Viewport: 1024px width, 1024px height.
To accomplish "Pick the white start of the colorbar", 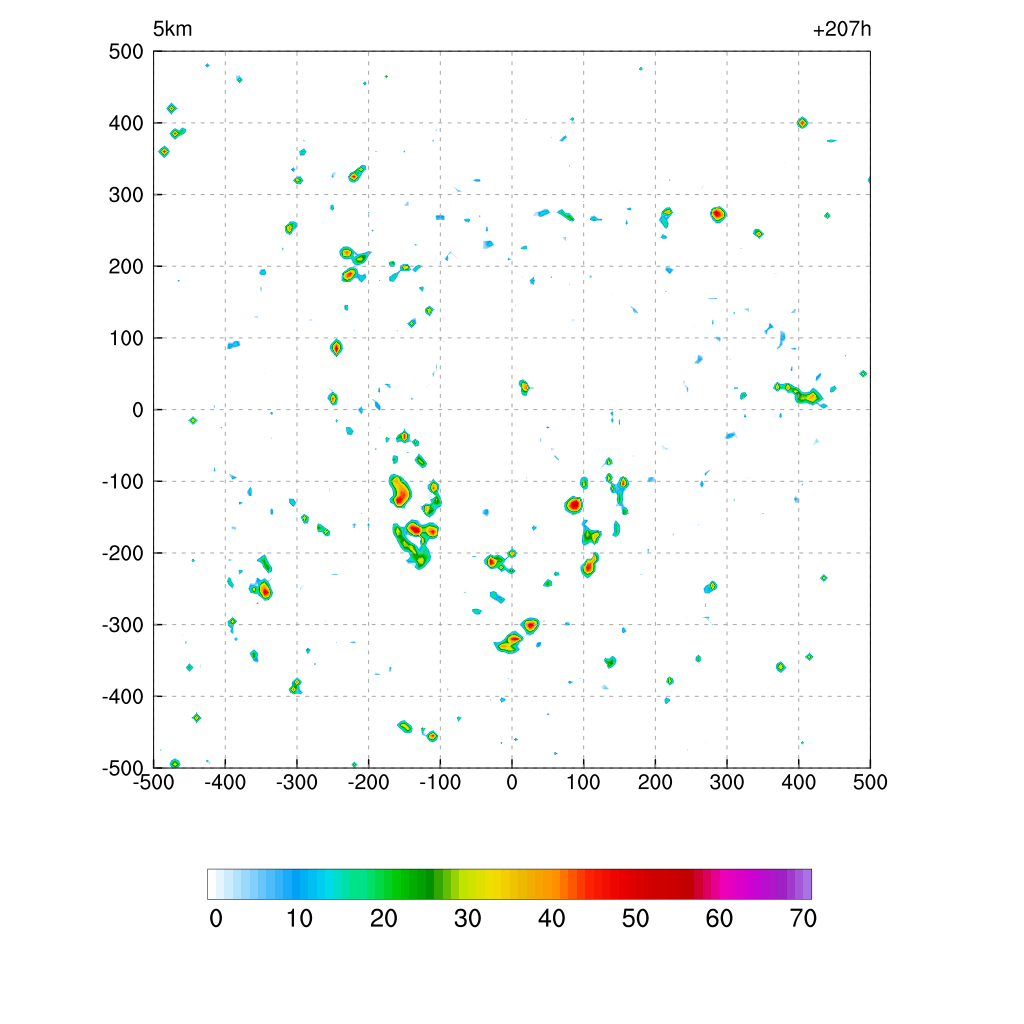I will (x=212, y=884).
